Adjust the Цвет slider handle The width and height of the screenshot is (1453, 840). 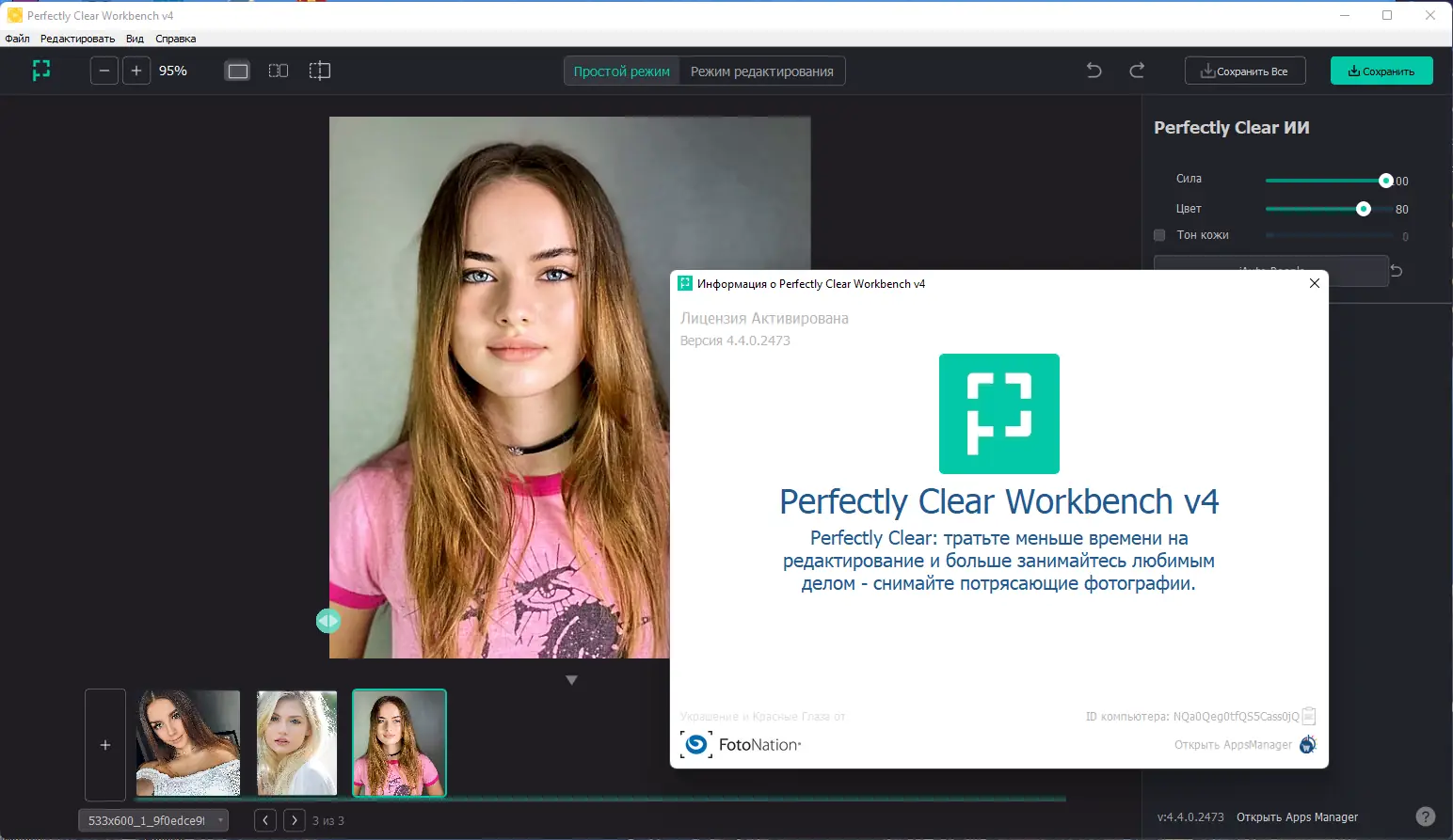[x=1364, y=209]
